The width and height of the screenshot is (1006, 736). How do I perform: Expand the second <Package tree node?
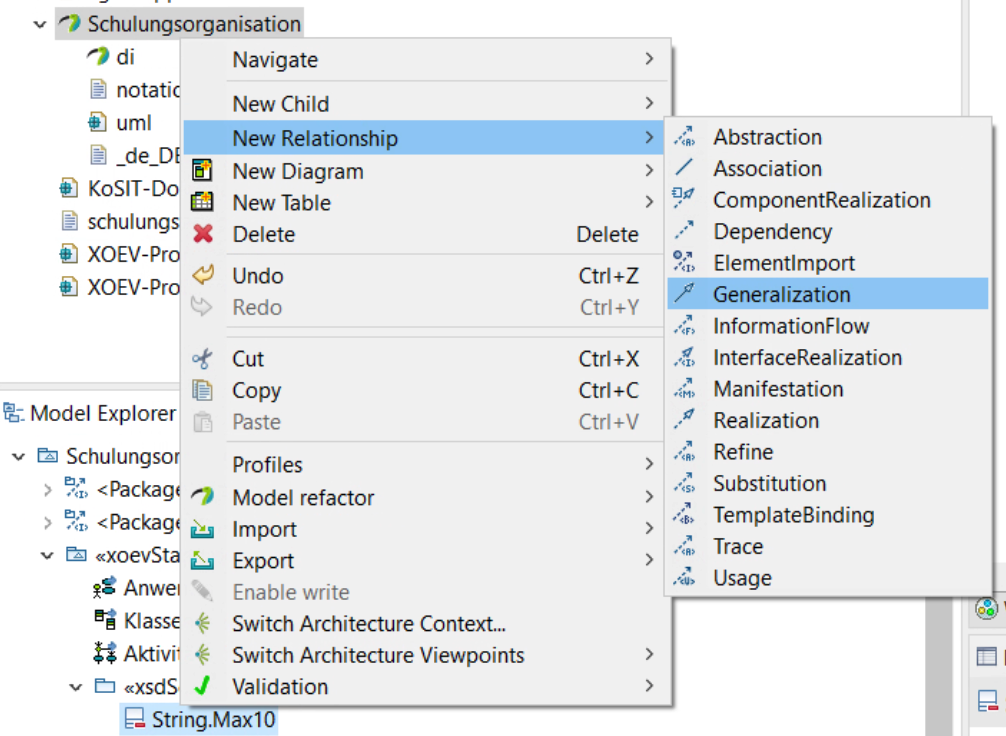click(47, 522)
